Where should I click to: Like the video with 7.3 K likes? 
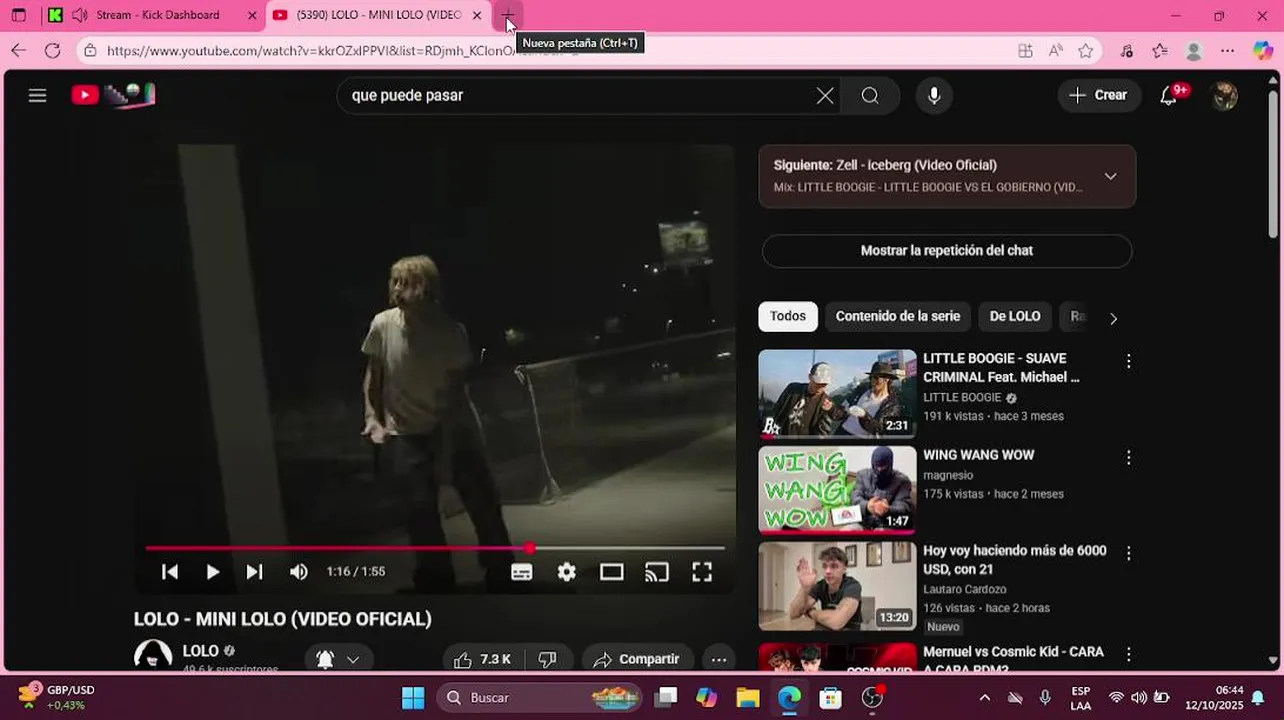[x=483, y=659]
